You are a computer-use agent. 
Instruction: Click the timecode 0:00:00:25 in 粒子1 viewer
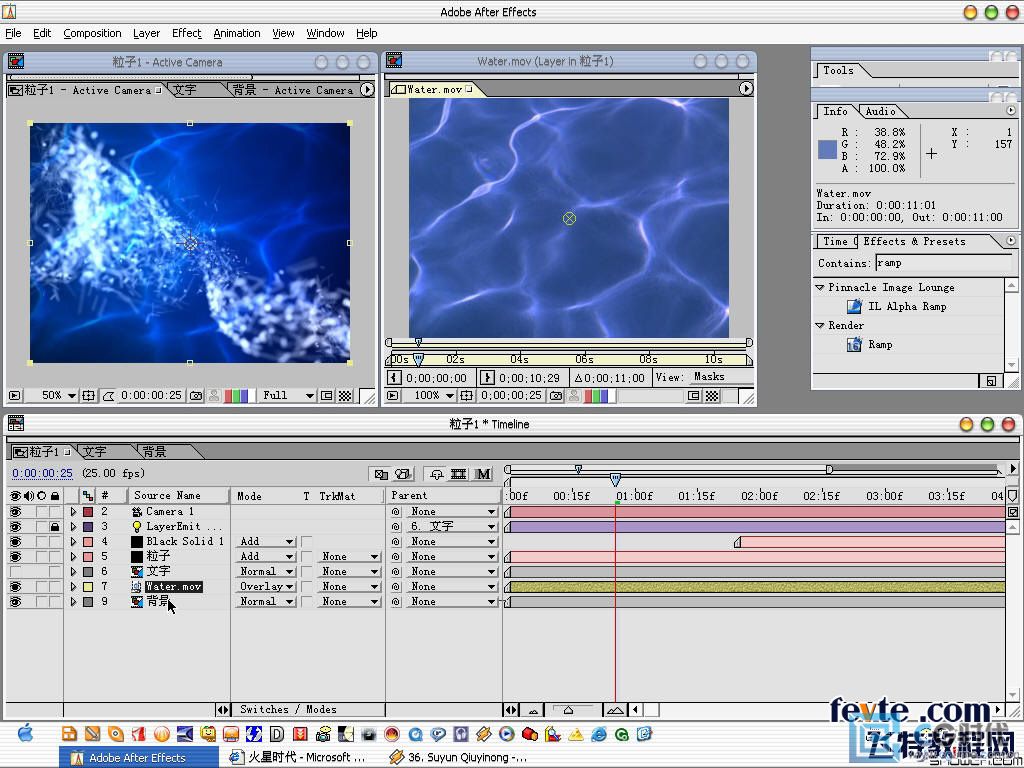coord(152,396)
